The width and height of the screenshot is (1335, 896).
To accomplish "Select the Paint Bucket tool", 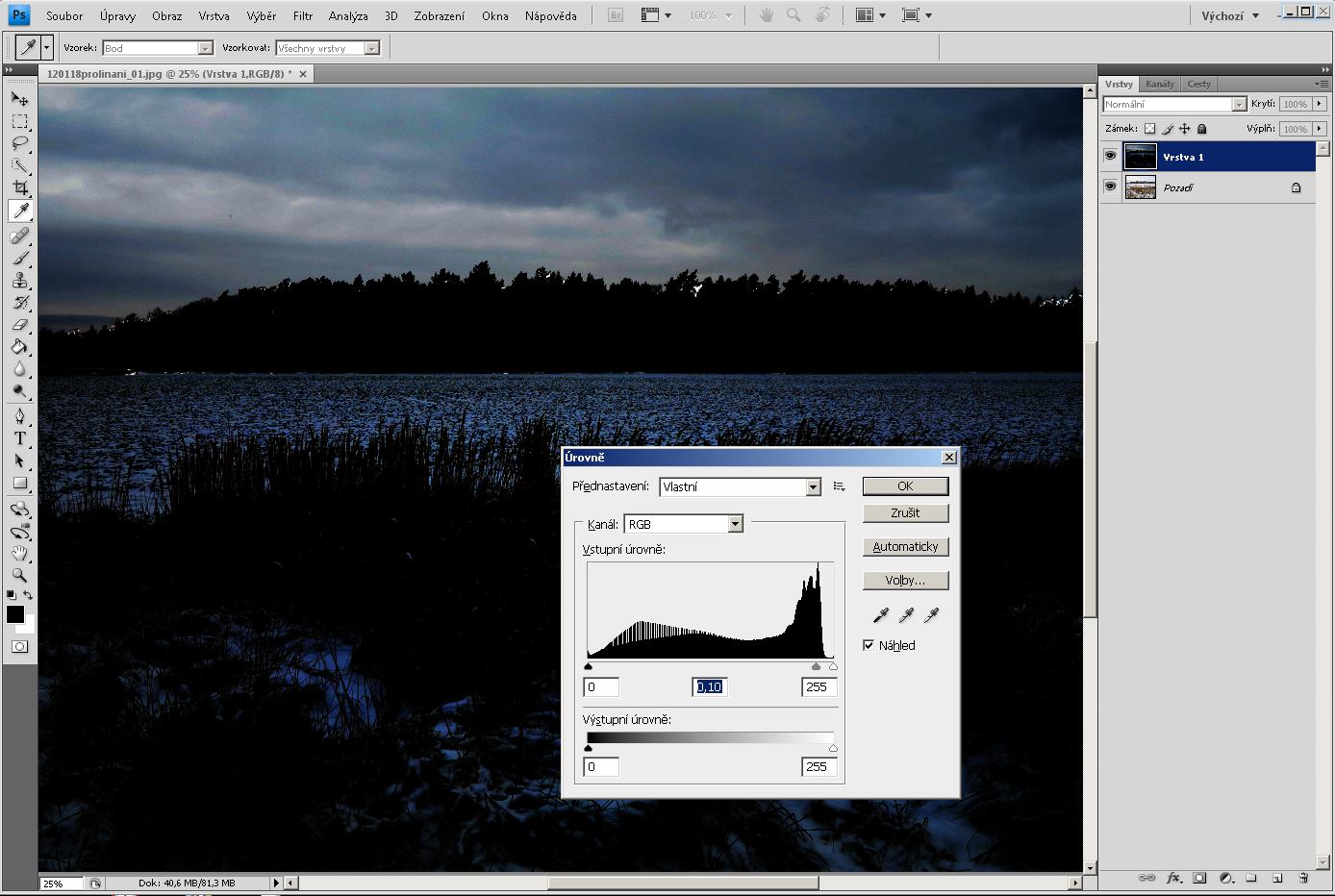I will 19,347.
